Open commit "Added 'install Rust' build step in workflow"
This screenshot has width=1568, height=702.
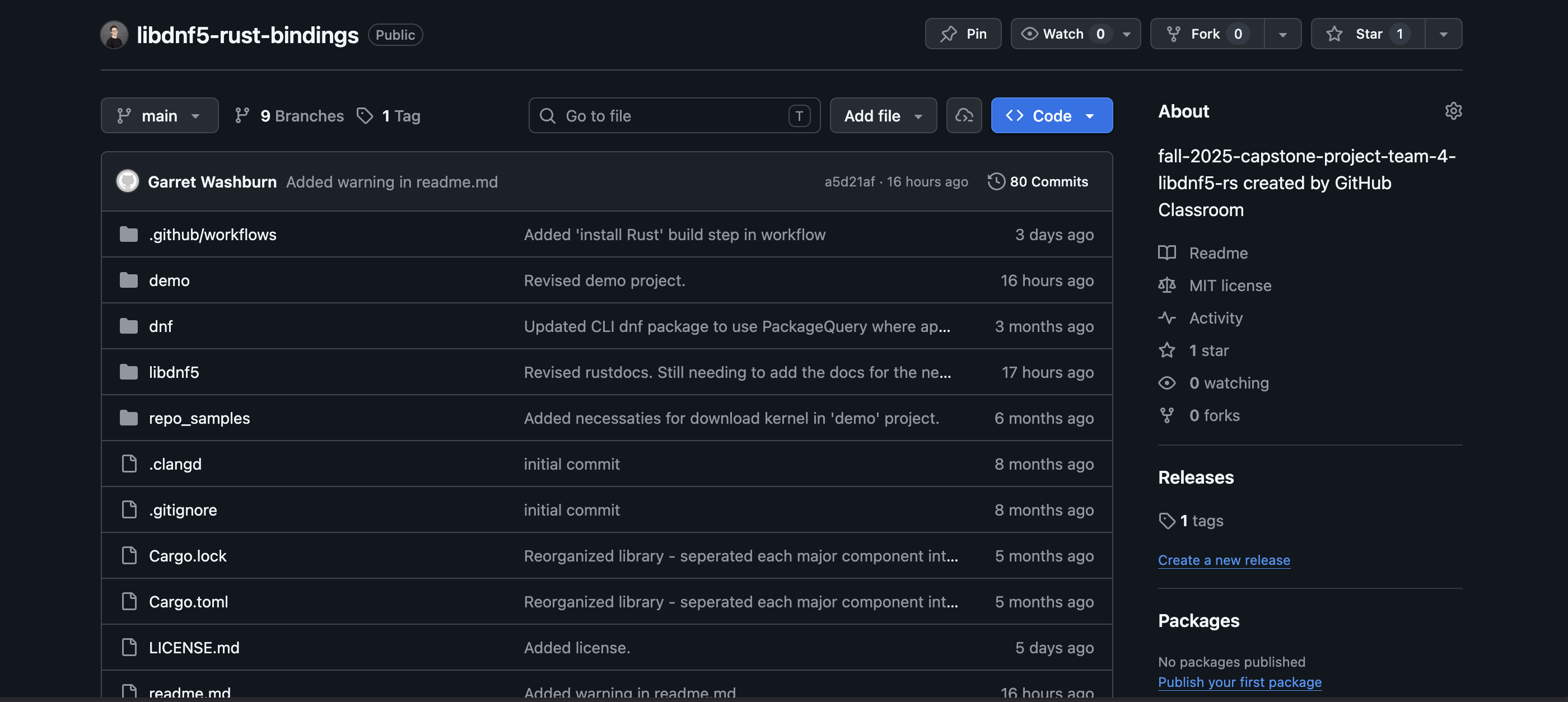674,234
